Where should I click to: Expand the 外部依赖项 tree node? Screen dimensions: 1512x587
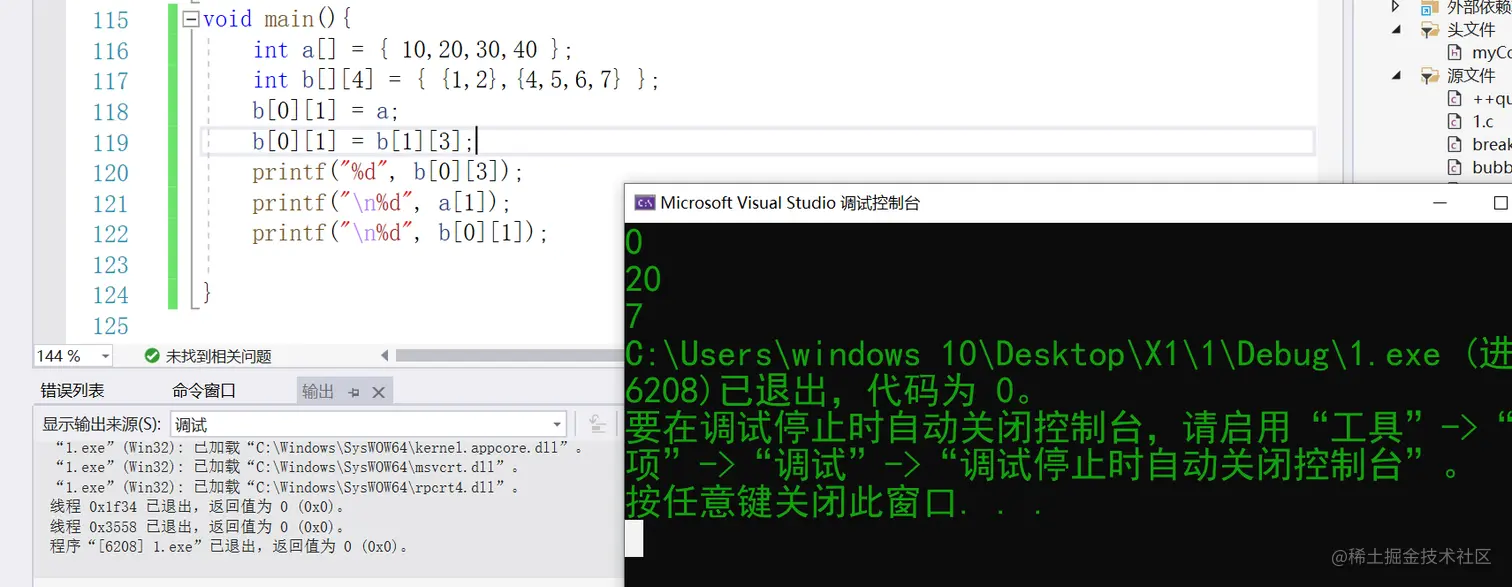coord(1396,6)
